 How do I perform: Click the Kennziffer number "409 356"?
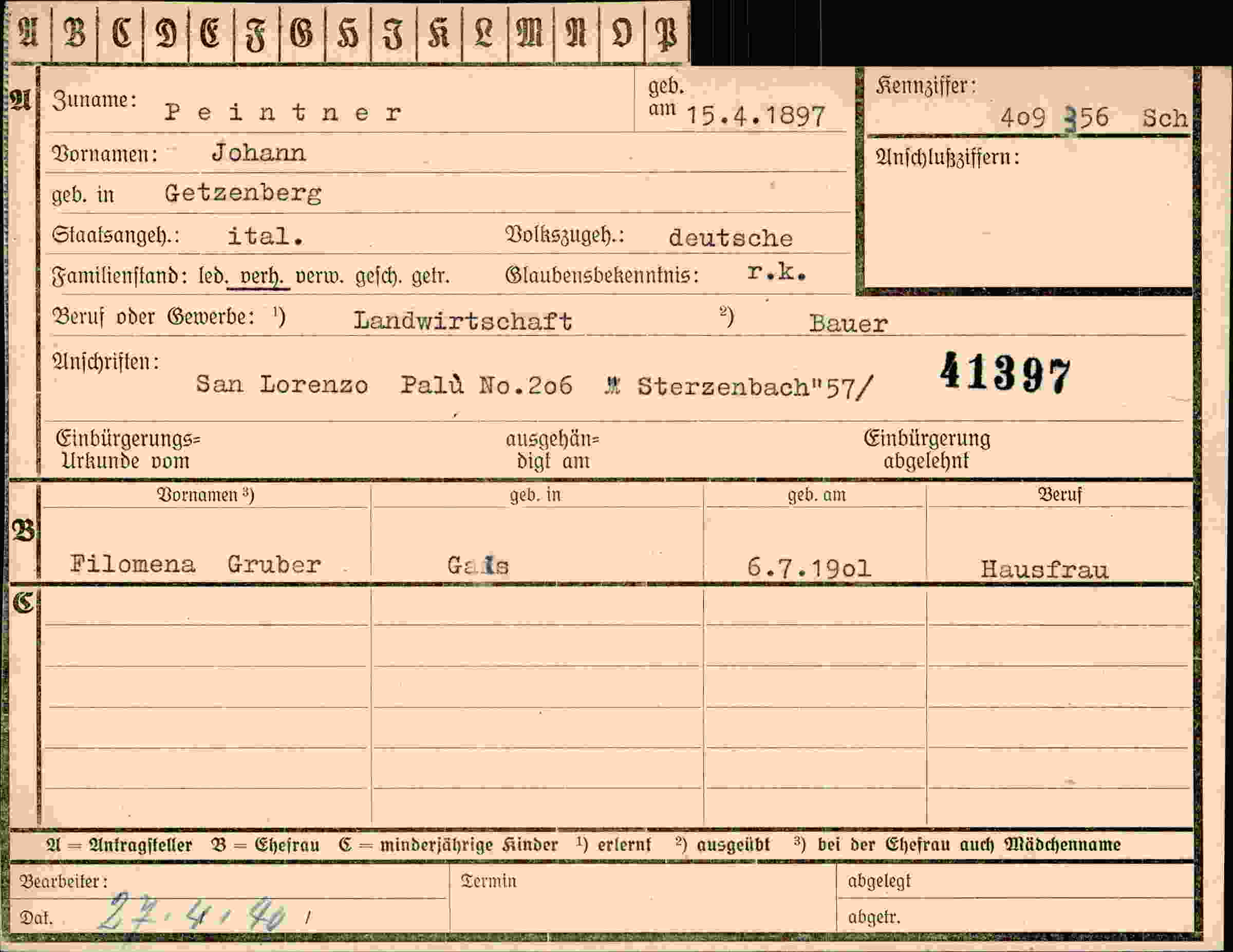click(1055, 119)
